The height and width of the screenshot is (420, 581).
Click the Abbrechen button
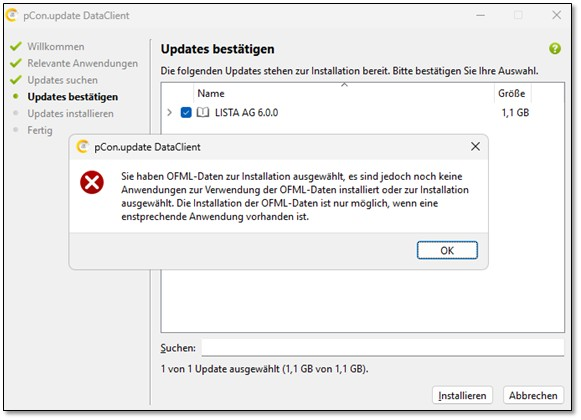533,396
